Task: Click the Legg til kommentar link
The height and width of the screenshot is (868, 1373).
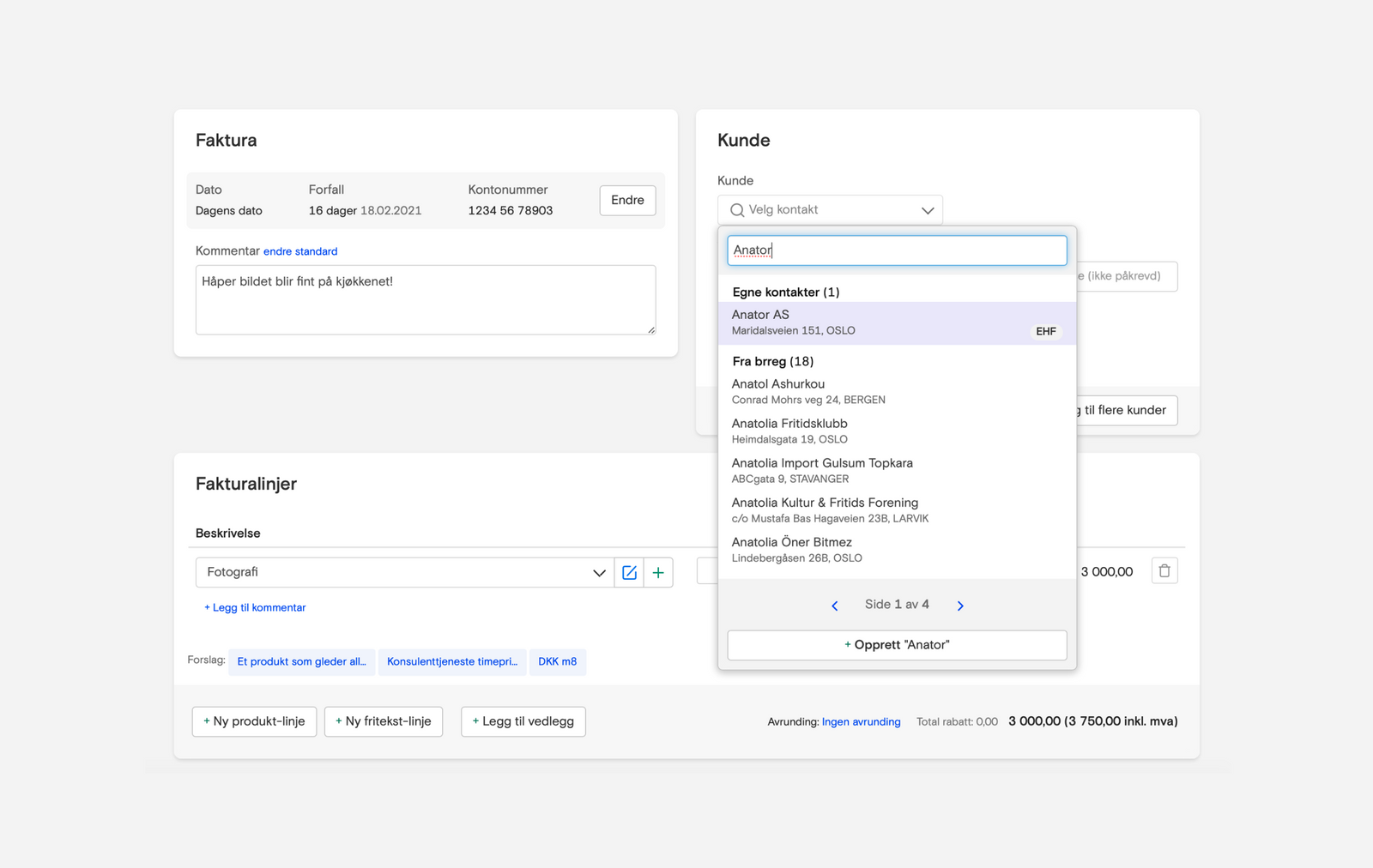Action: pyautogui.click(x=255, y=607)
